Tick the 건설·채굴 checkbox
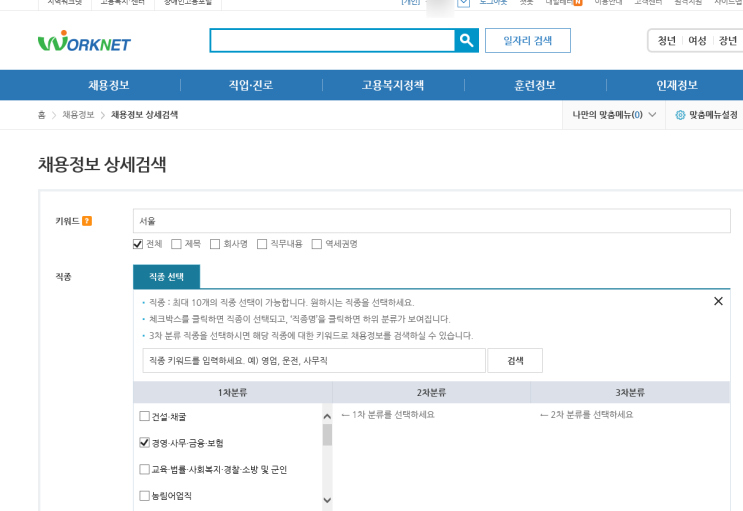The image size is (743, 511). pyautogui.click(x=145, y=416)
